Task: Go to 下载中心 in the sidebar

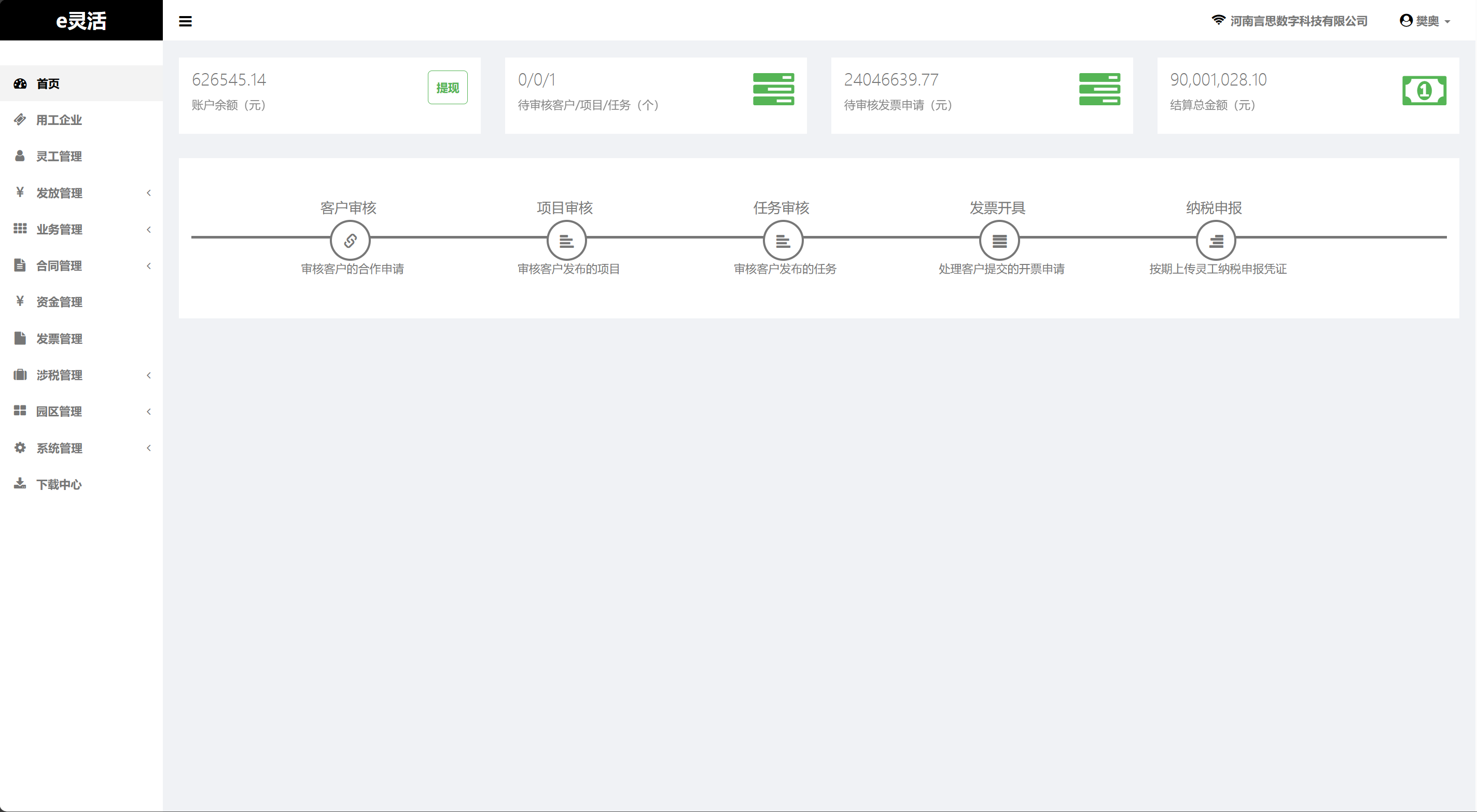Action: coord(59,485)
